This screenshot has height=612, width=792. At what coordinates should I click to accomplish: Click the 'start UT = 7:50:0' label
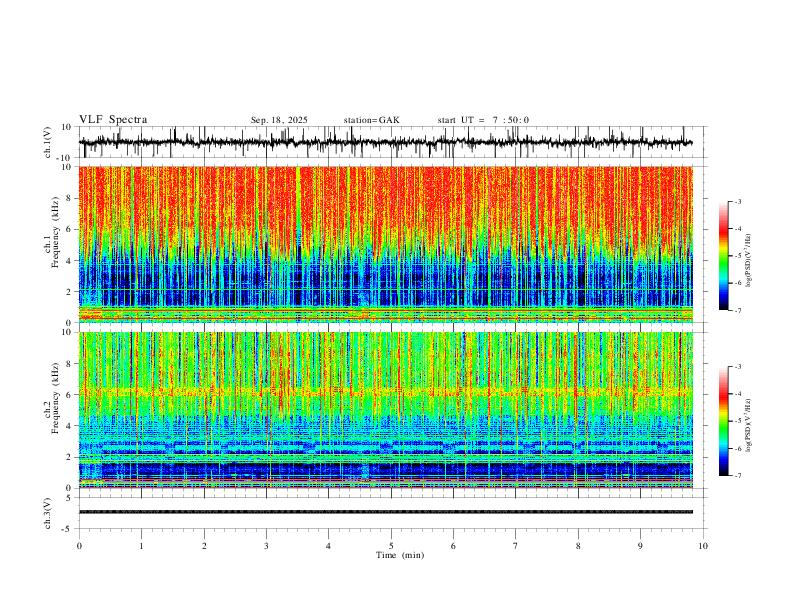pyautogui.click(x=483, y=120)
